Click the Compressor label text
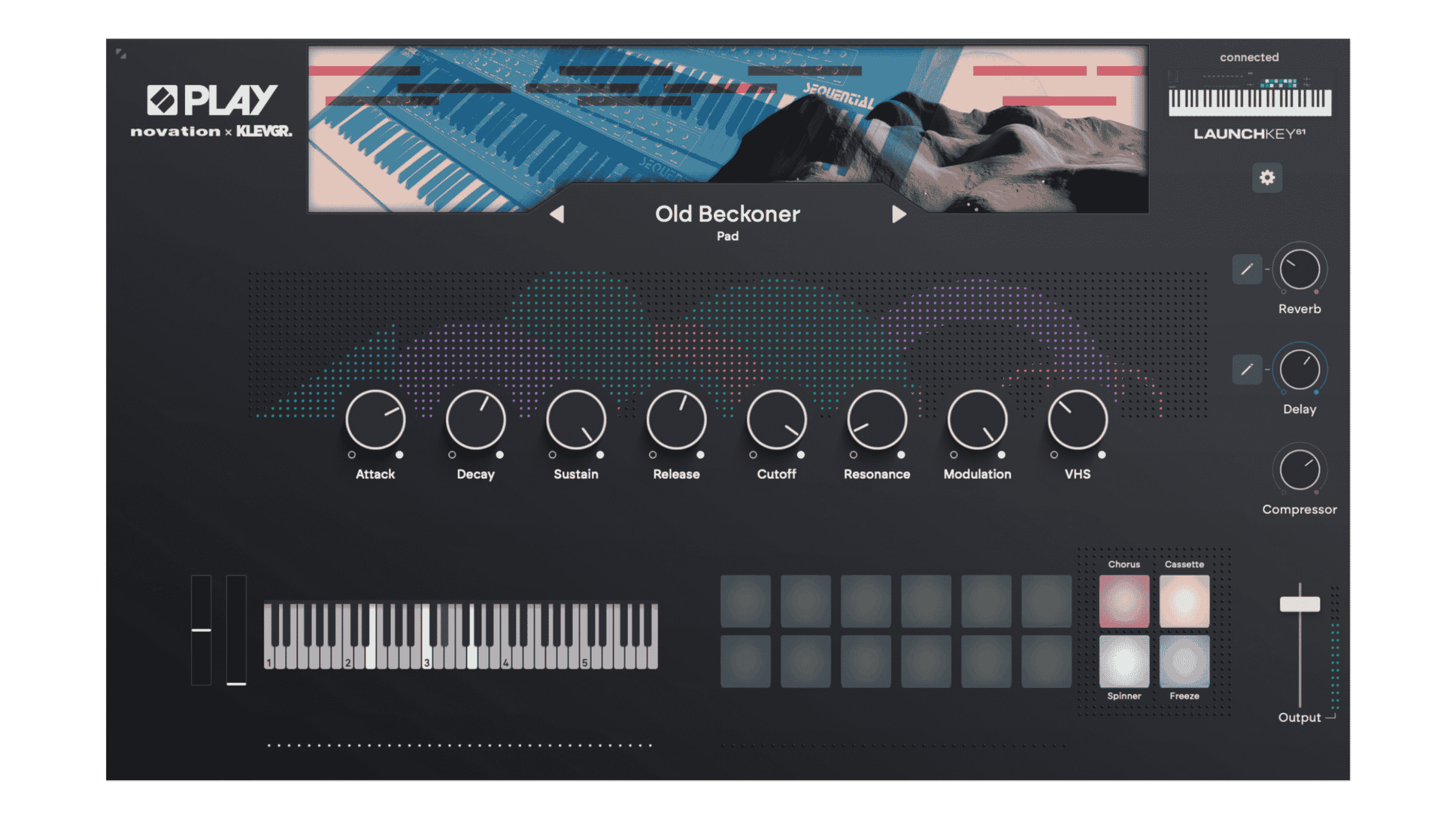The image size is (1456, 819). point(1299,510)
